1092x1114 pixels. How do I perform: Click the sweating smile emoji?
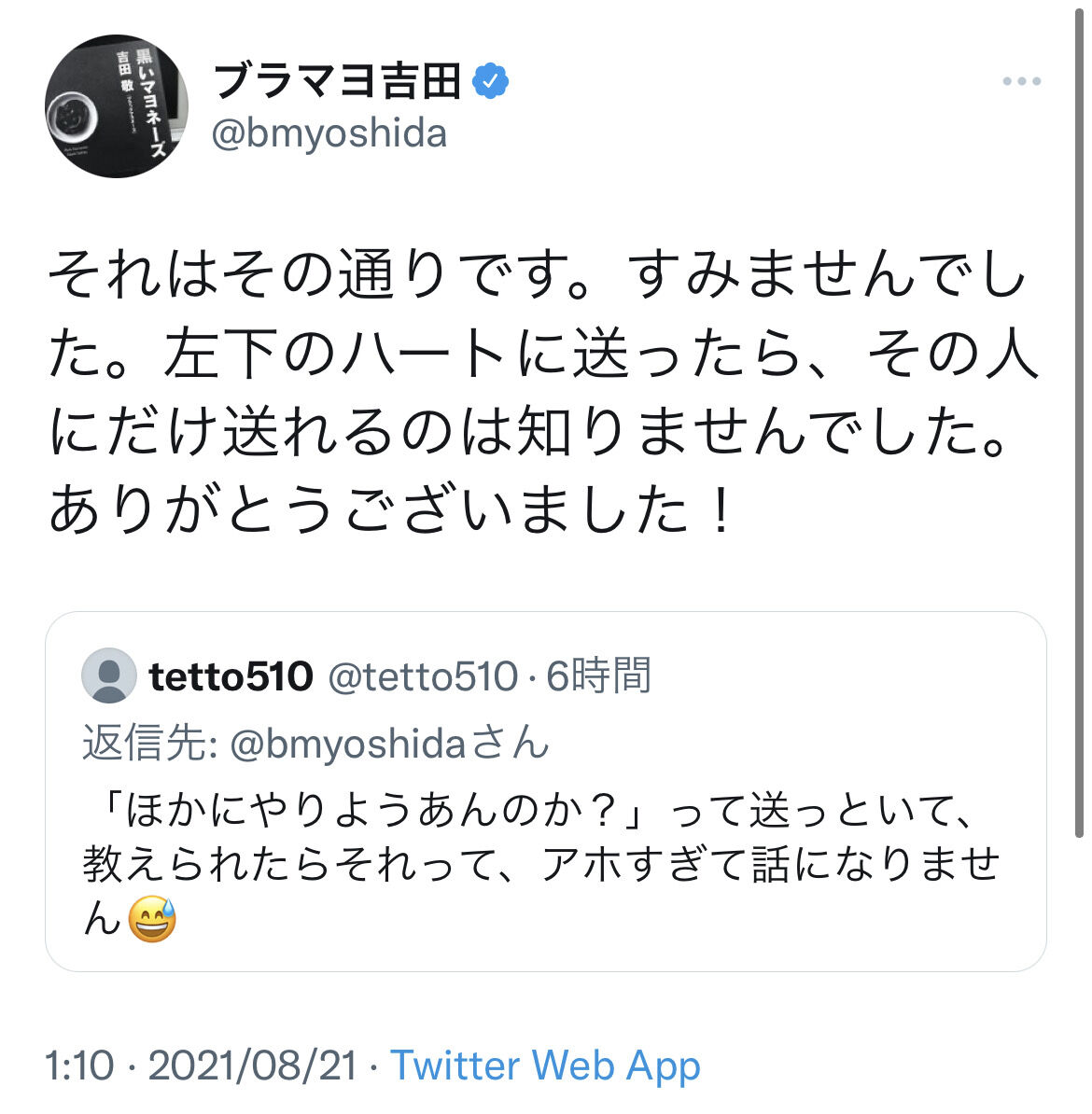(x=152, y=919)
